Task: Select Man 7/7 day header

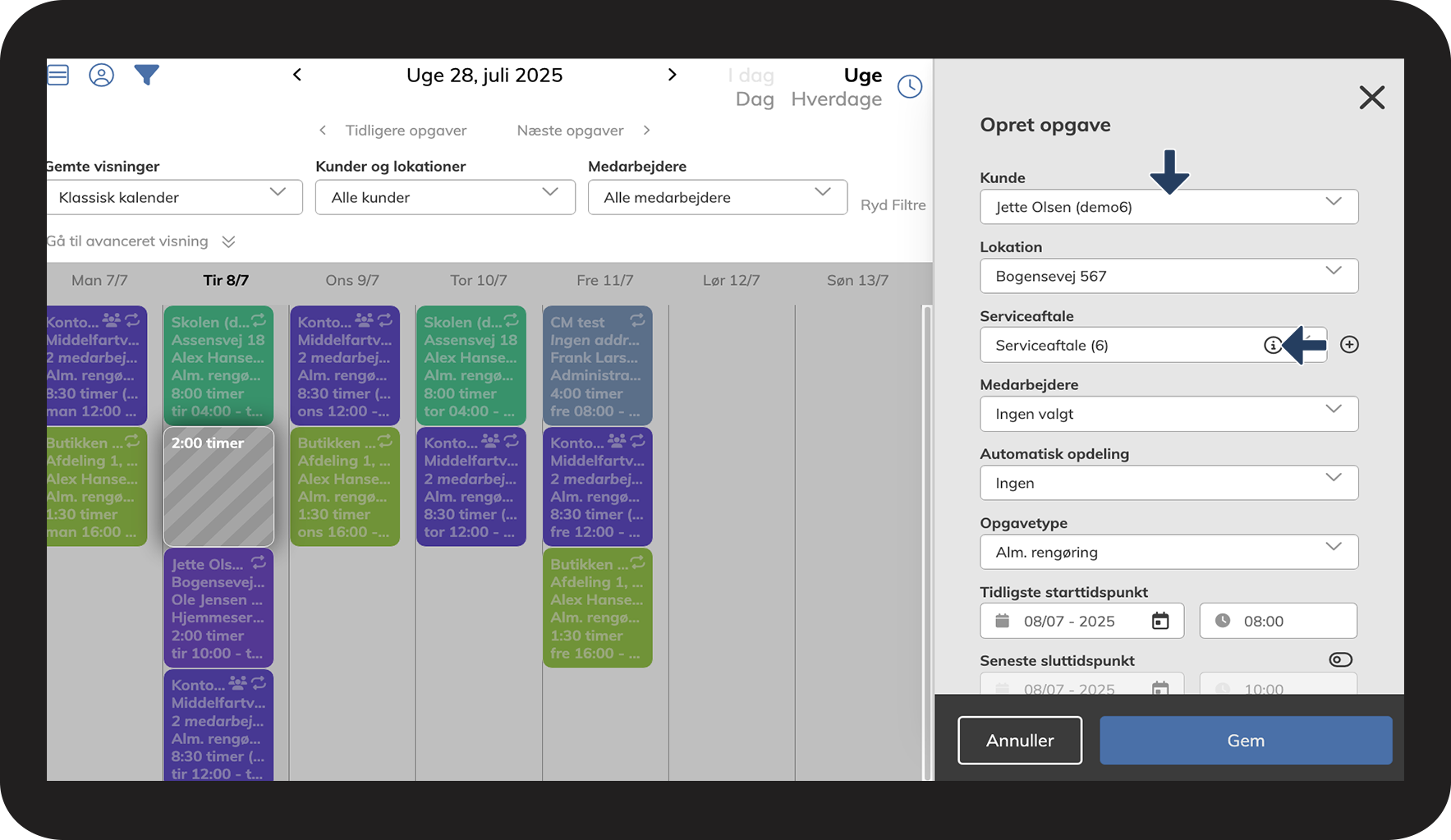Action: (x=99, y=280)
